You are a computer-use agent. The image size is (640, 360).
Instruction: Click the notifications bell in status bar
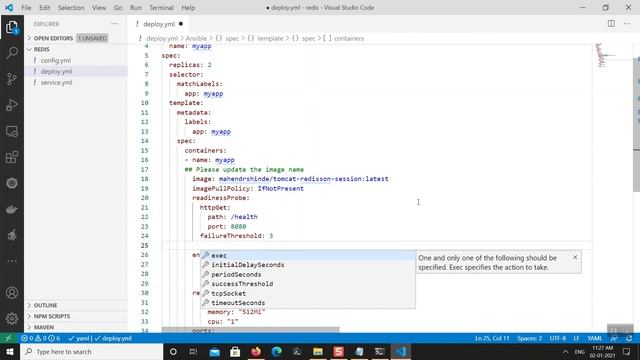coord(629,338)
